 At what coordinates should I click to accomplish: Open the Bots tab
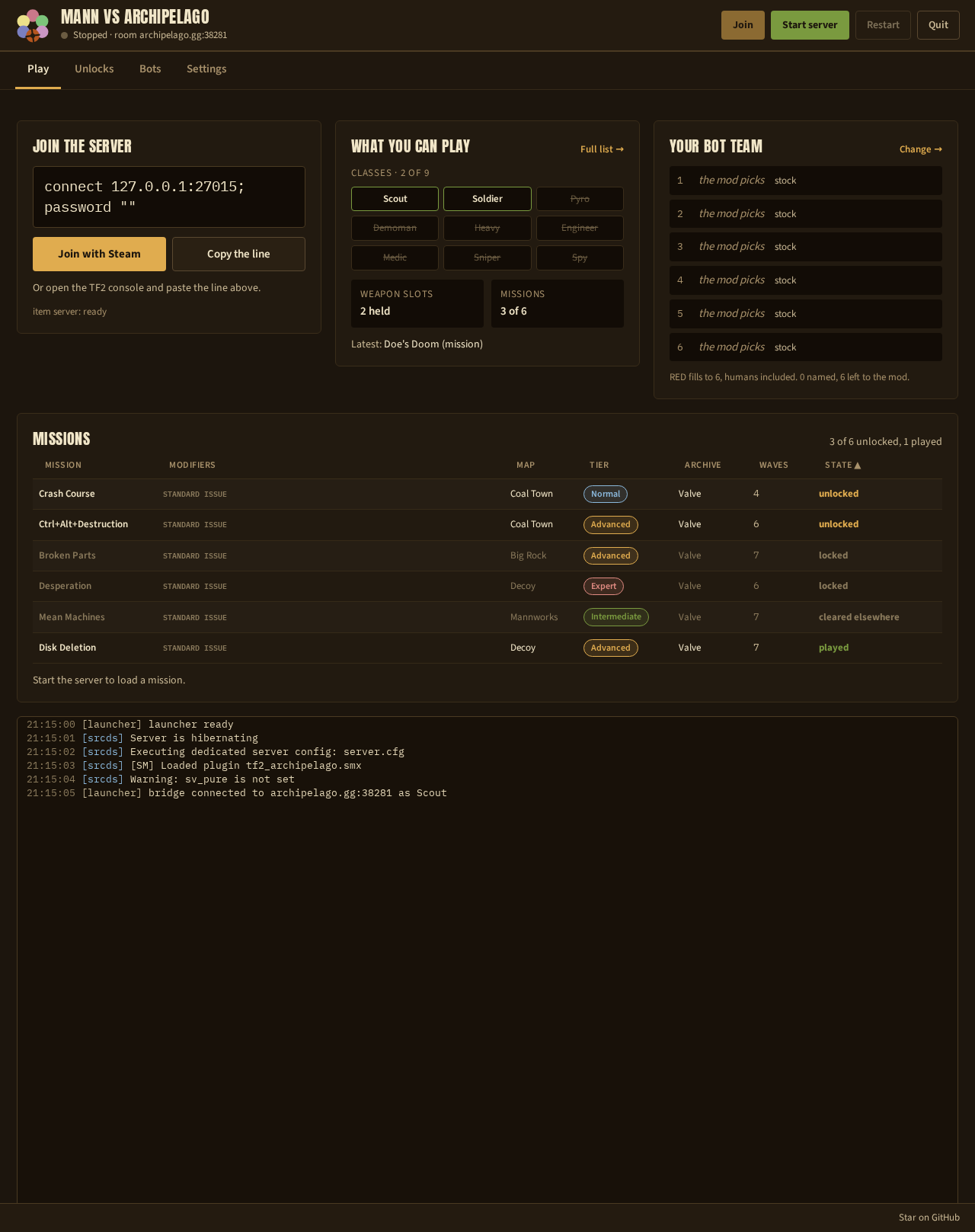(x=150, y=69)
